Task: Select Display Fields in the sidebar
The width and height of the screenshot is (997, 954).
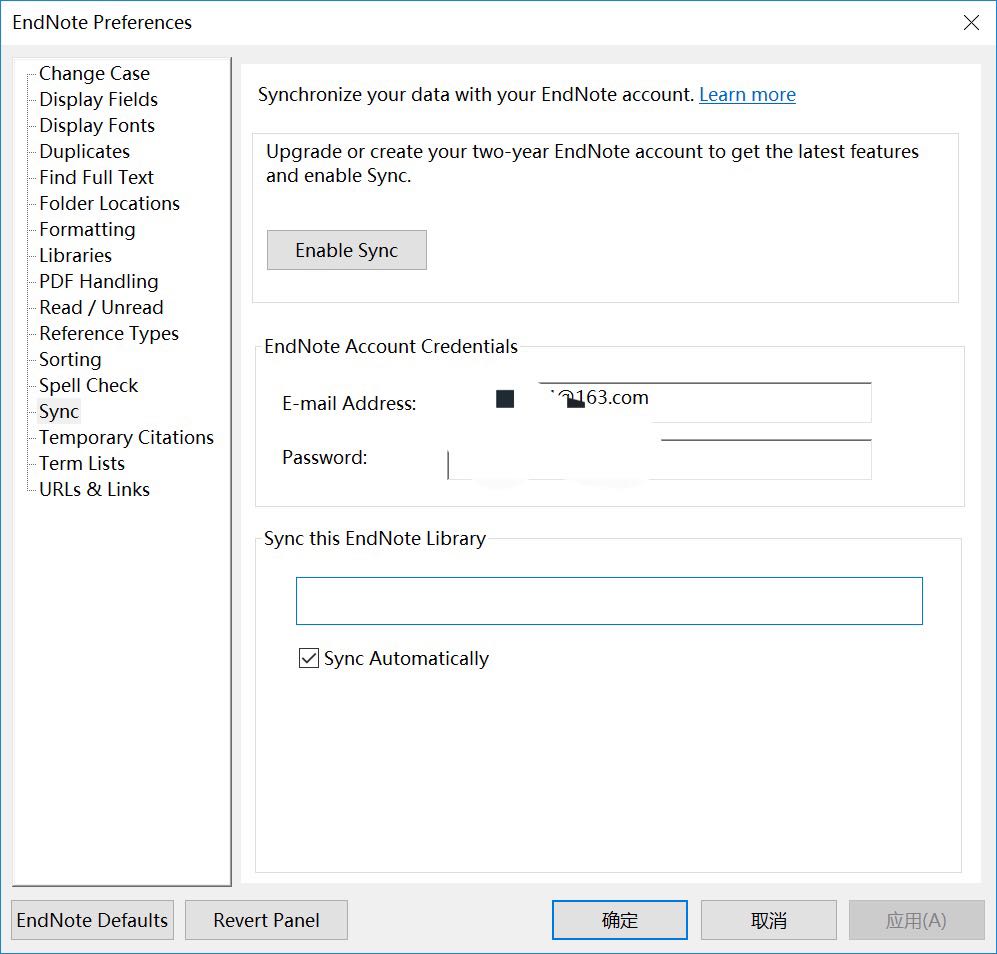Action: (98, 100)
